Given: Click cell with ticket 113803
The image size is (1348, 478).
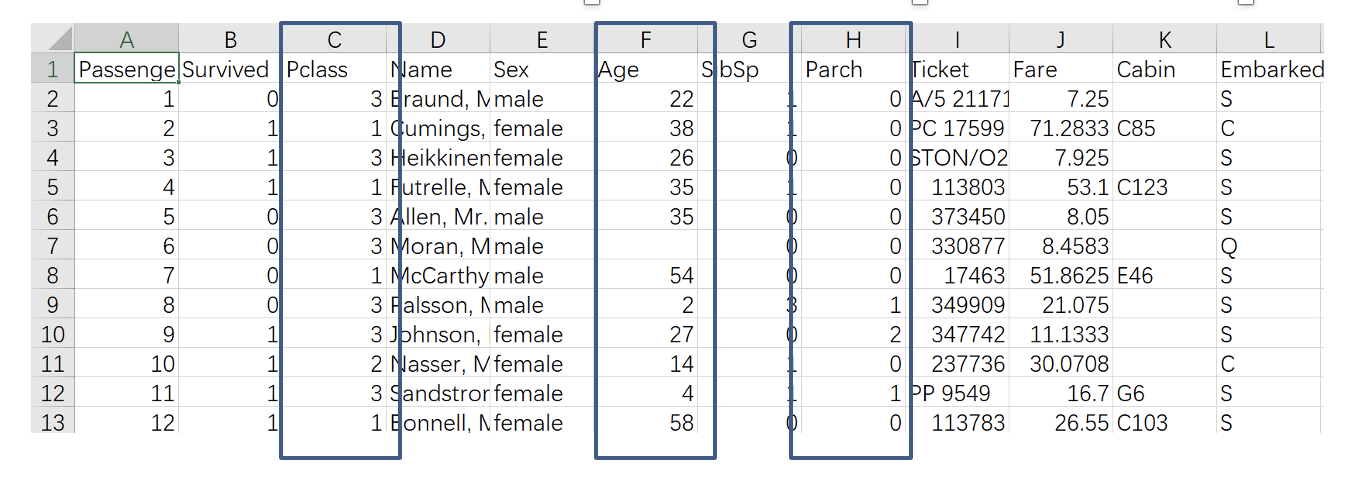Looking at the screenshot, I should coord(957,187).
